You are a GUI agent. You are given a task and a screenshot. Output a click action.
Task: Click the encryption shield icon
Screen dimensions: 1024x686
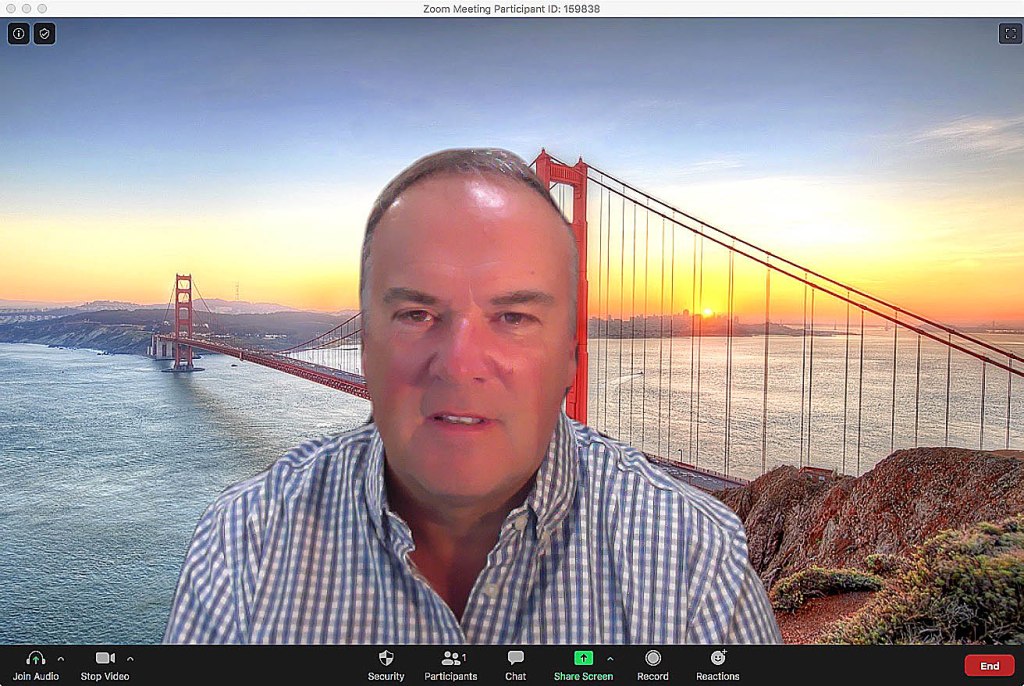44,34
